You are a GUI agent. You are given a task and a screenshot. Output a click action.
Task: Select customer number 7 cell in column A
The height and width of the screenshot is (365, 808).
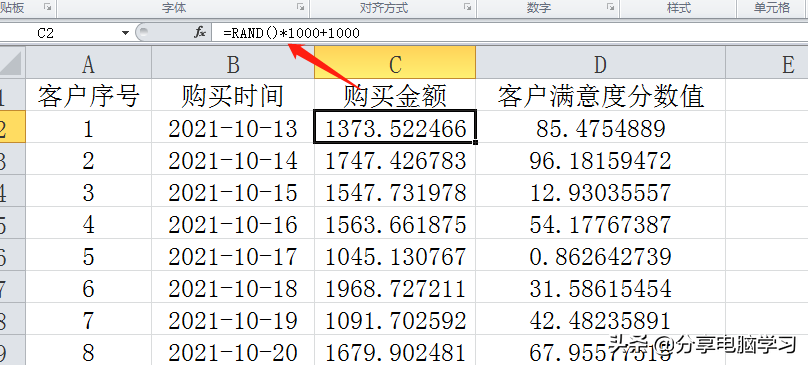[89, 320]
